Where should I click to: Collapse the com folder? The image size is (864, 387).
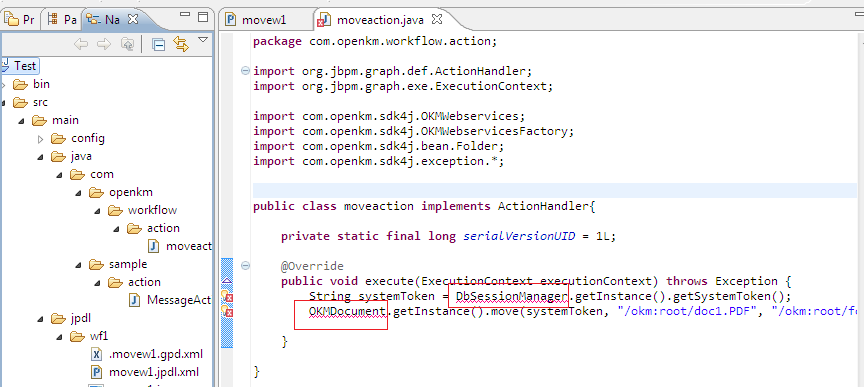click(x=60, y=175)
